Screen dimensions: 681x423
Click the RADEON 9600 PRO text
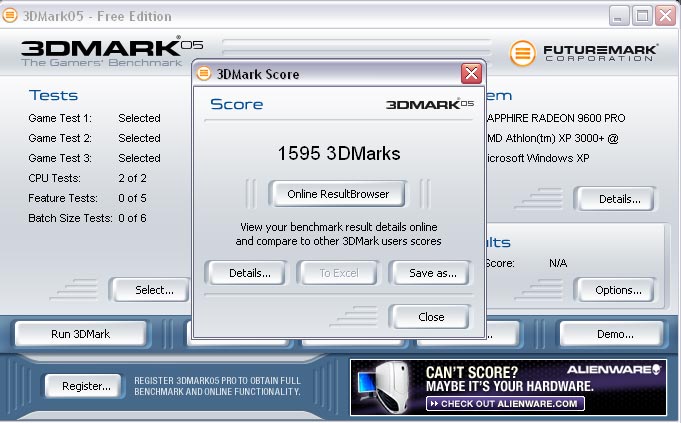coord(556,118)
